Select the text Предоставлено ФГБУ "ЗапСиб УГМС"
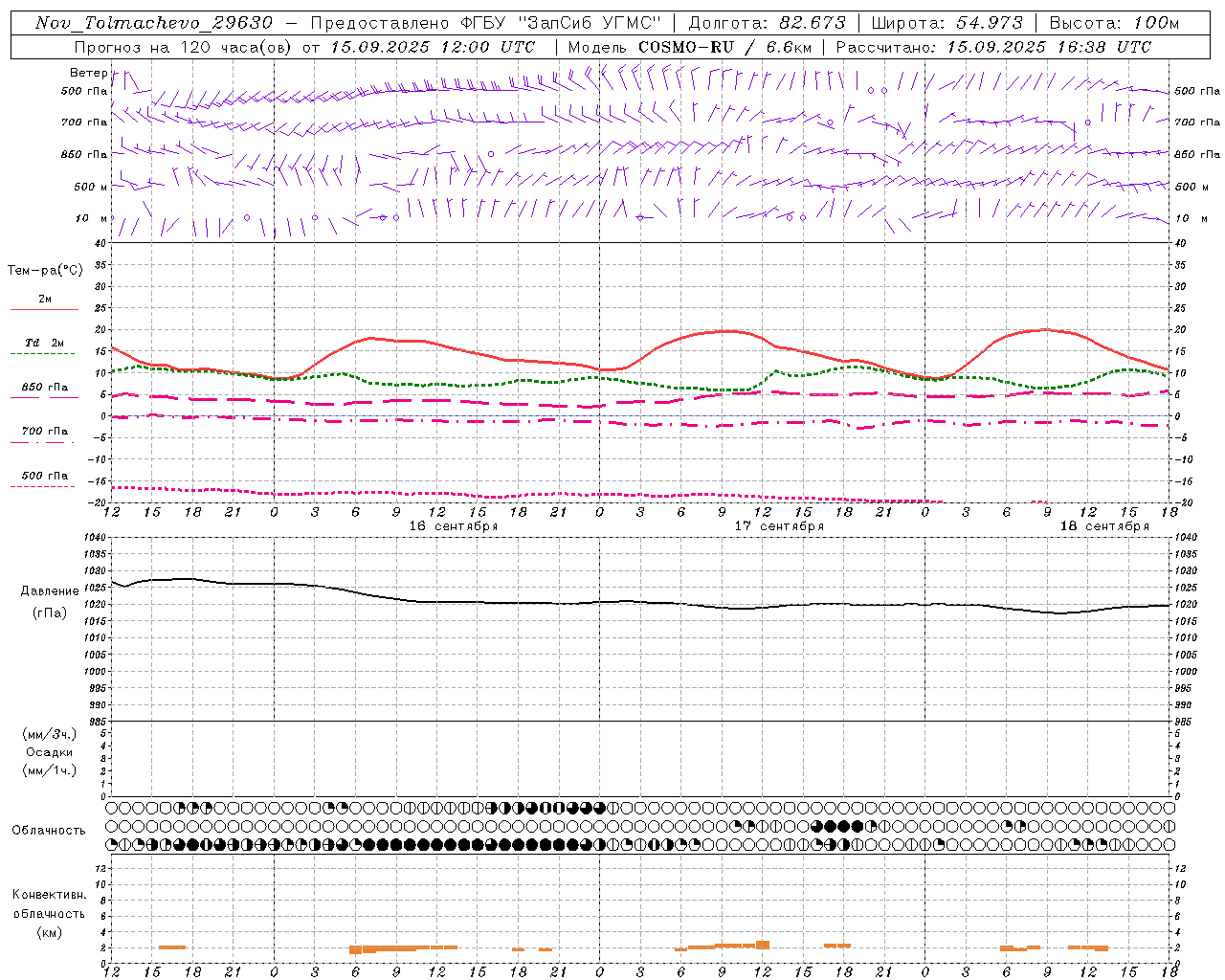Screen dimensions: 1225x980 click(485, 23)
